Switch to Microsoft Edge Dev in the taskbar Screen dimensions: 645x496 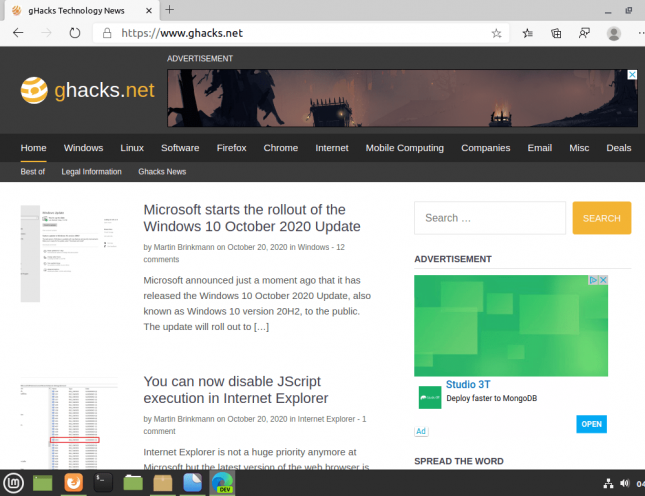click(222, 482)
